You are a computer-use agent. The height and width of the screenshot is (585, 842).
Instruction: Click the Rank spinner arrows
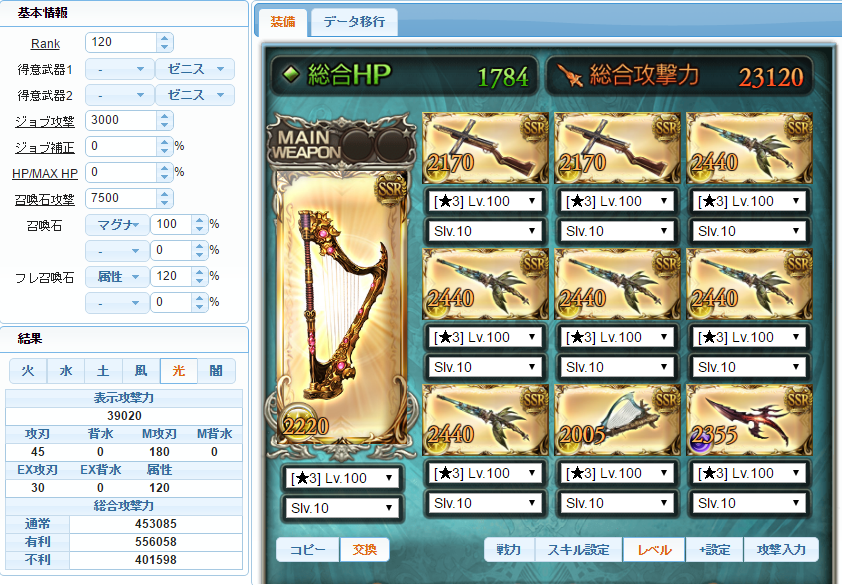pos(165,42)
